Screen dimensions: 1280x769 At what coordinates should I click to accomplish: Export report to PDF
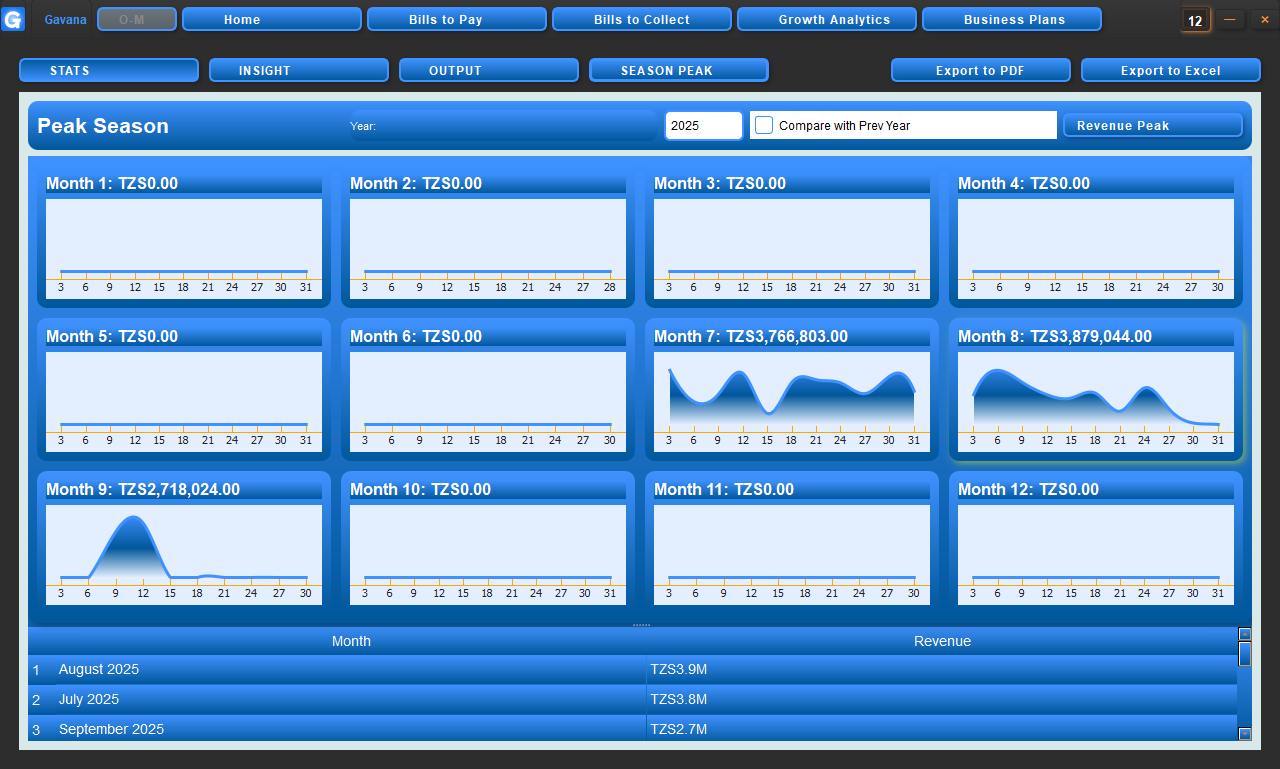tap(981, 70)
